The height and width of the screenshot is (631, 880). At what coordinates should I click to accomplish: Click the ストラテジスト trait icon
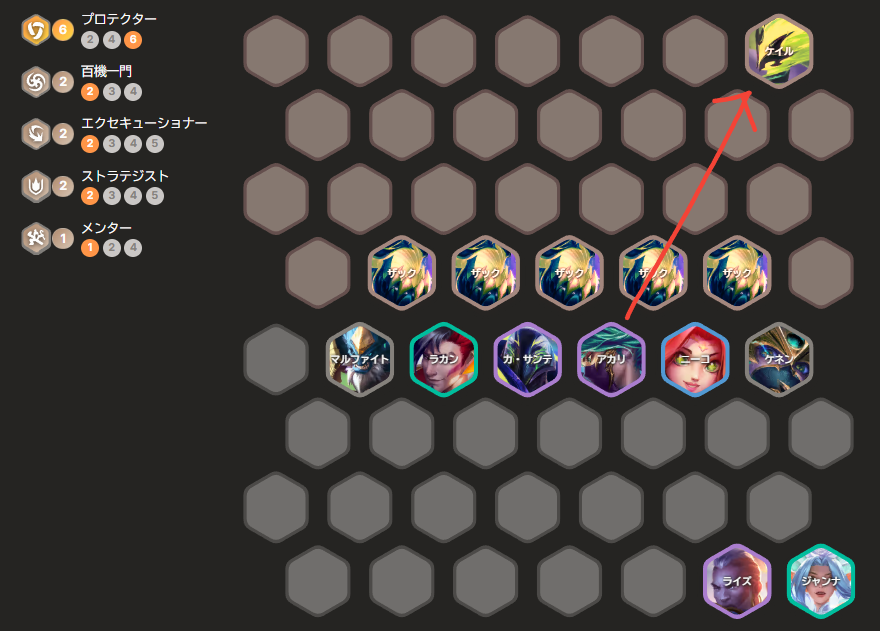[x=36, y=186]
